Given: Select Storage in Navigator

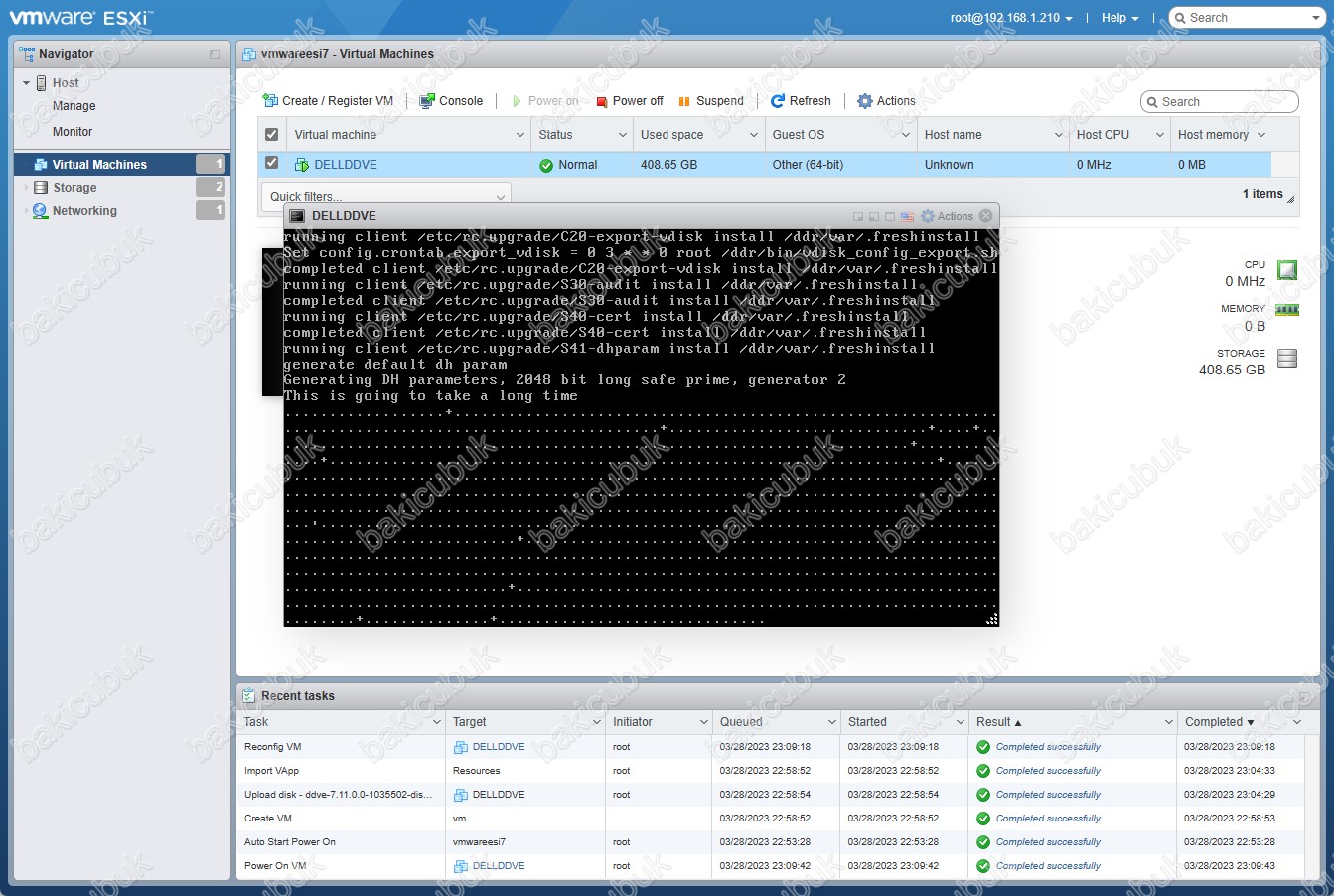Looking at the screenshot, I should pos(74,188).
